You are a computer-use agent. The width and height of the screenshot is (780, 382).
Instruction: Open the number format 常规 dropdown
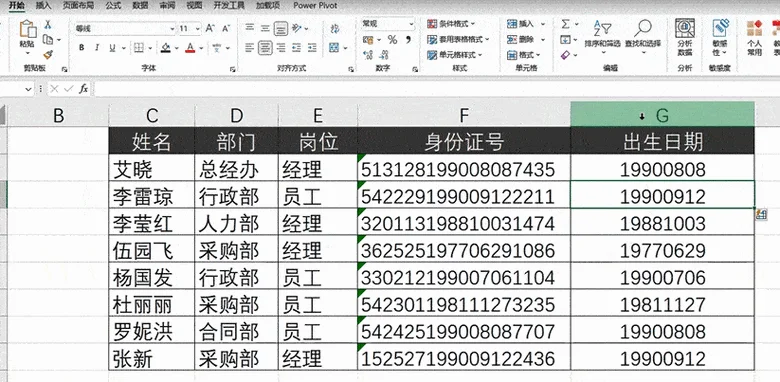pyautogui.click(x=411, y=24)
